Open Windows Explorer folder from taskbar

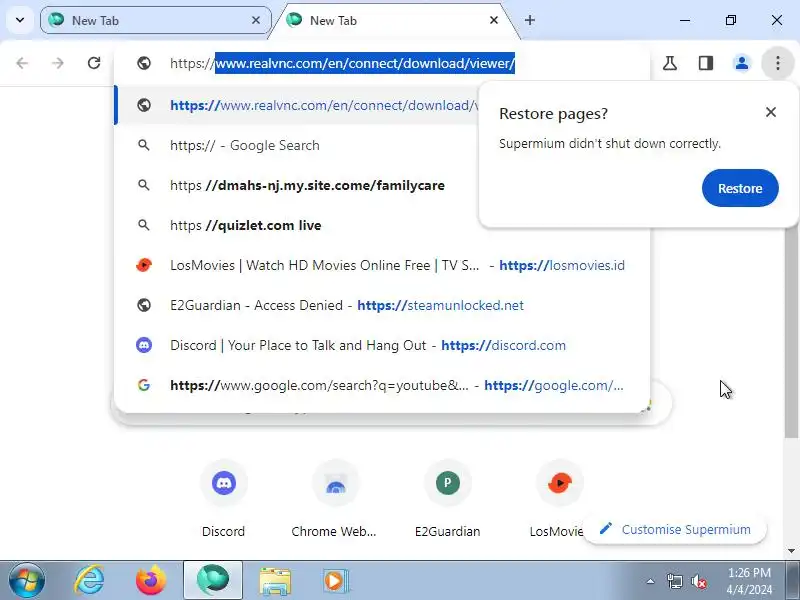pyautogui.click(x=275, y=581)
